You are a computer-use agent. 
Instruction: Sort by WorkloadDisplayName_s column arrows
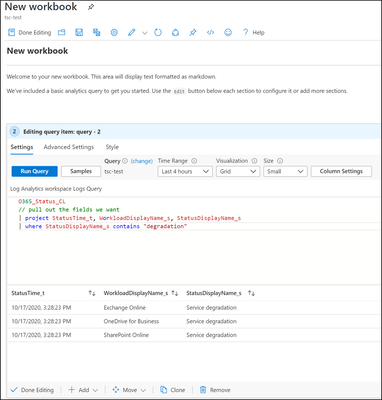[175, 293]
